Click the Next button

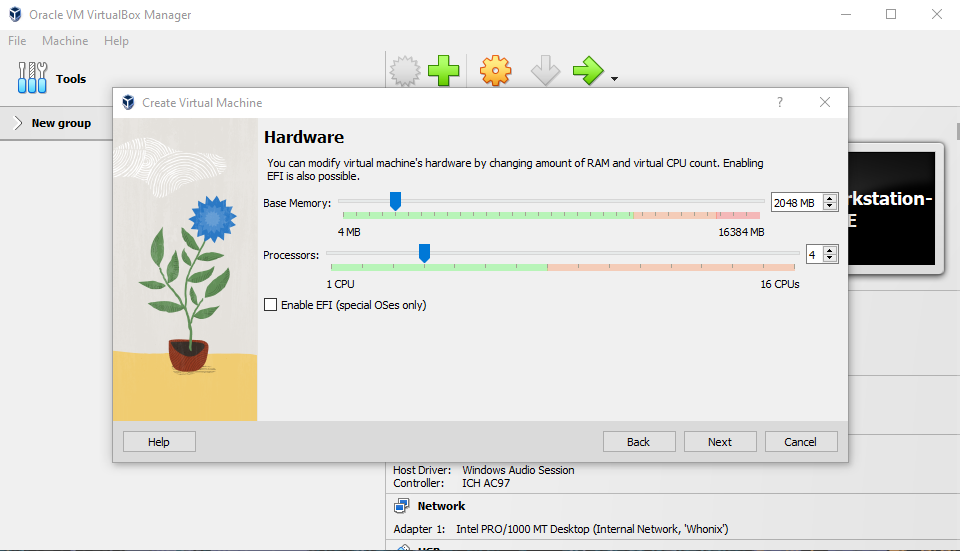click(720, 442)
